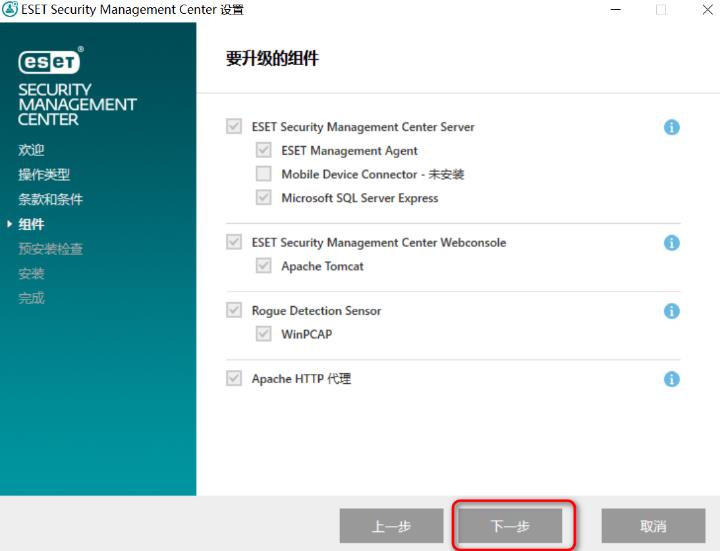Image resolution: width=720 pixels, height=551 pixels.
Task: Toggle Rogue Detection Sensor checkbox
Action: pos(234,310)
